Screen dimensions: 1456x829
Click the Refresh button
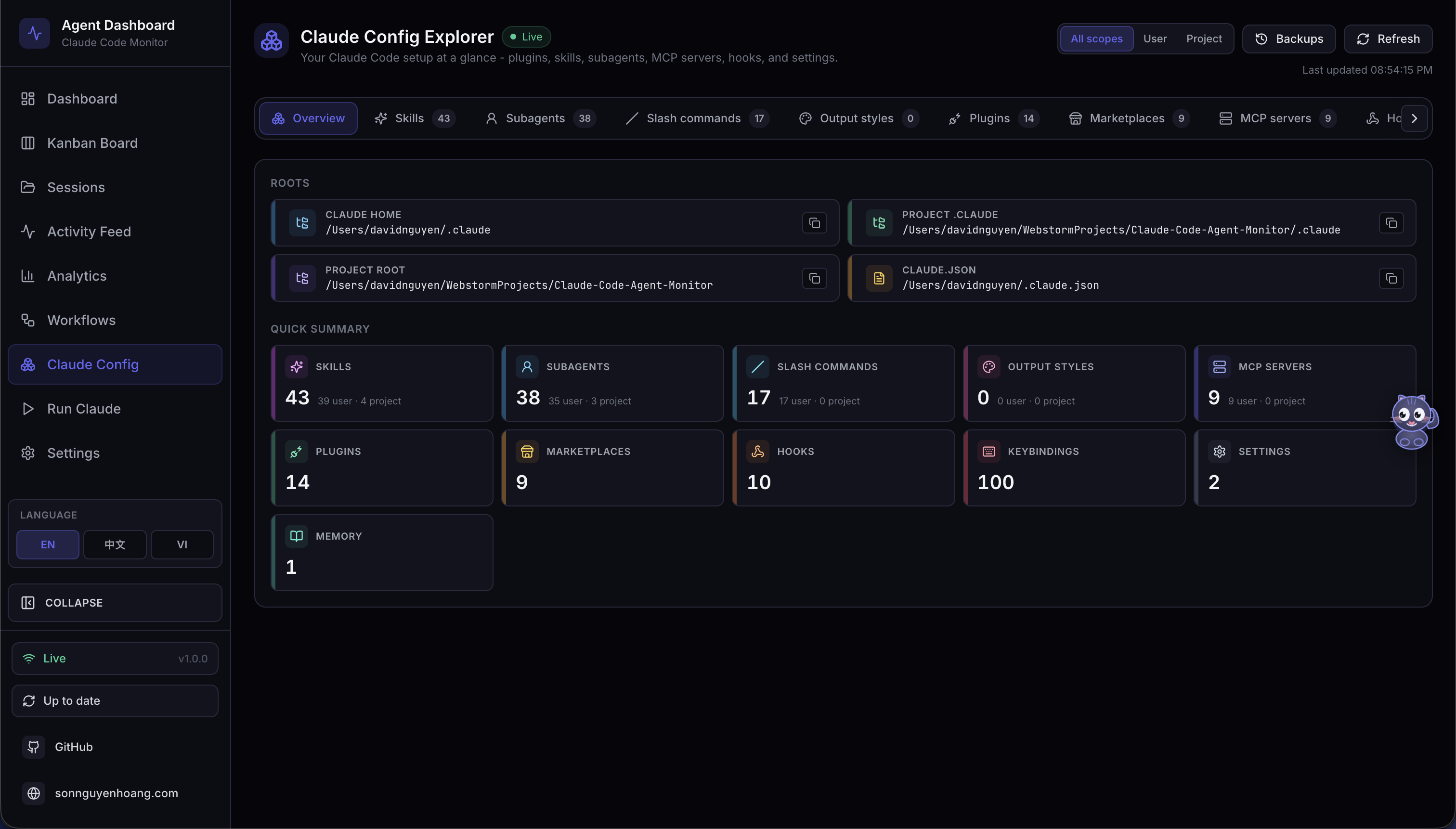click(1388, 39)
